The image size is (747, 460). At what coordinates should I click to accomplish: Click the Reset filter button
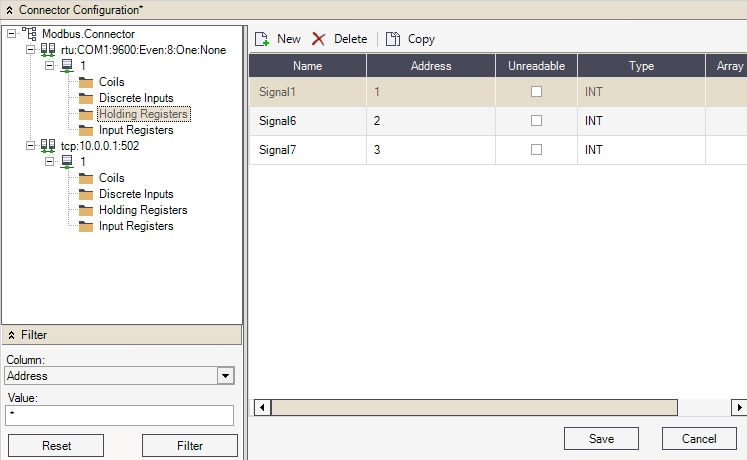[x=56, y=446]
